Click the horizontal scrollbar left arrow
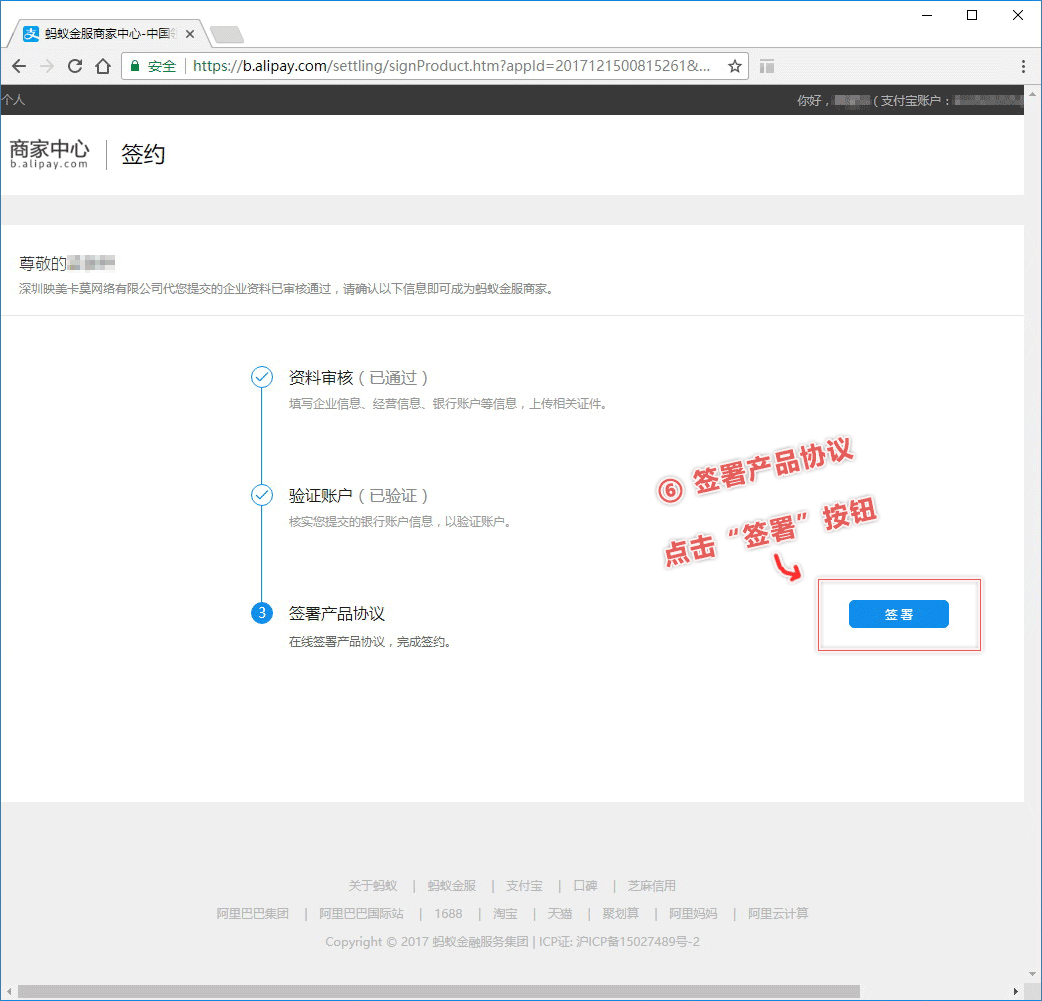 [x=9, y=991]
